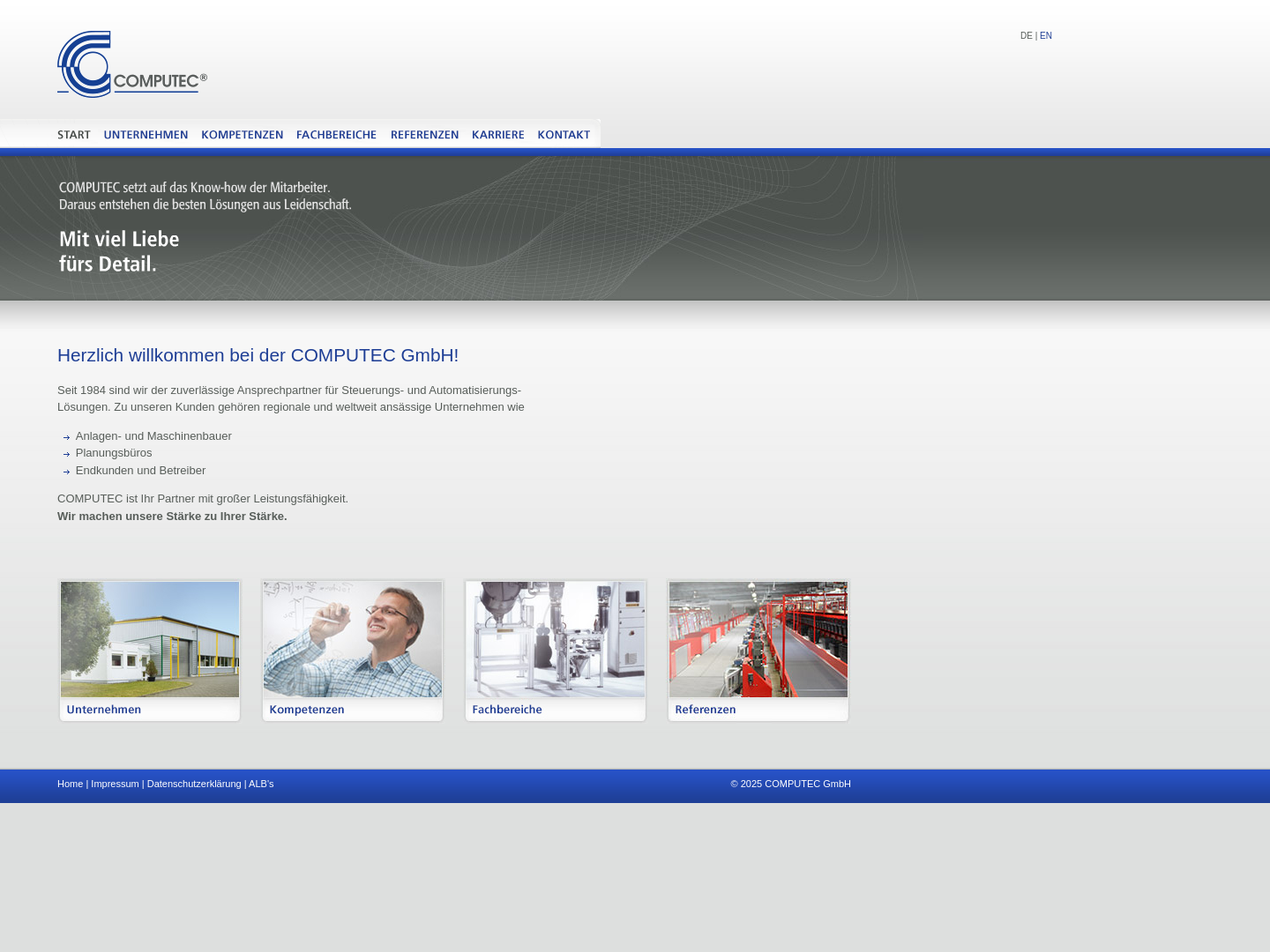Open the Fachbereiche card label
The image size is (1270, 952).
coord(507,710)
